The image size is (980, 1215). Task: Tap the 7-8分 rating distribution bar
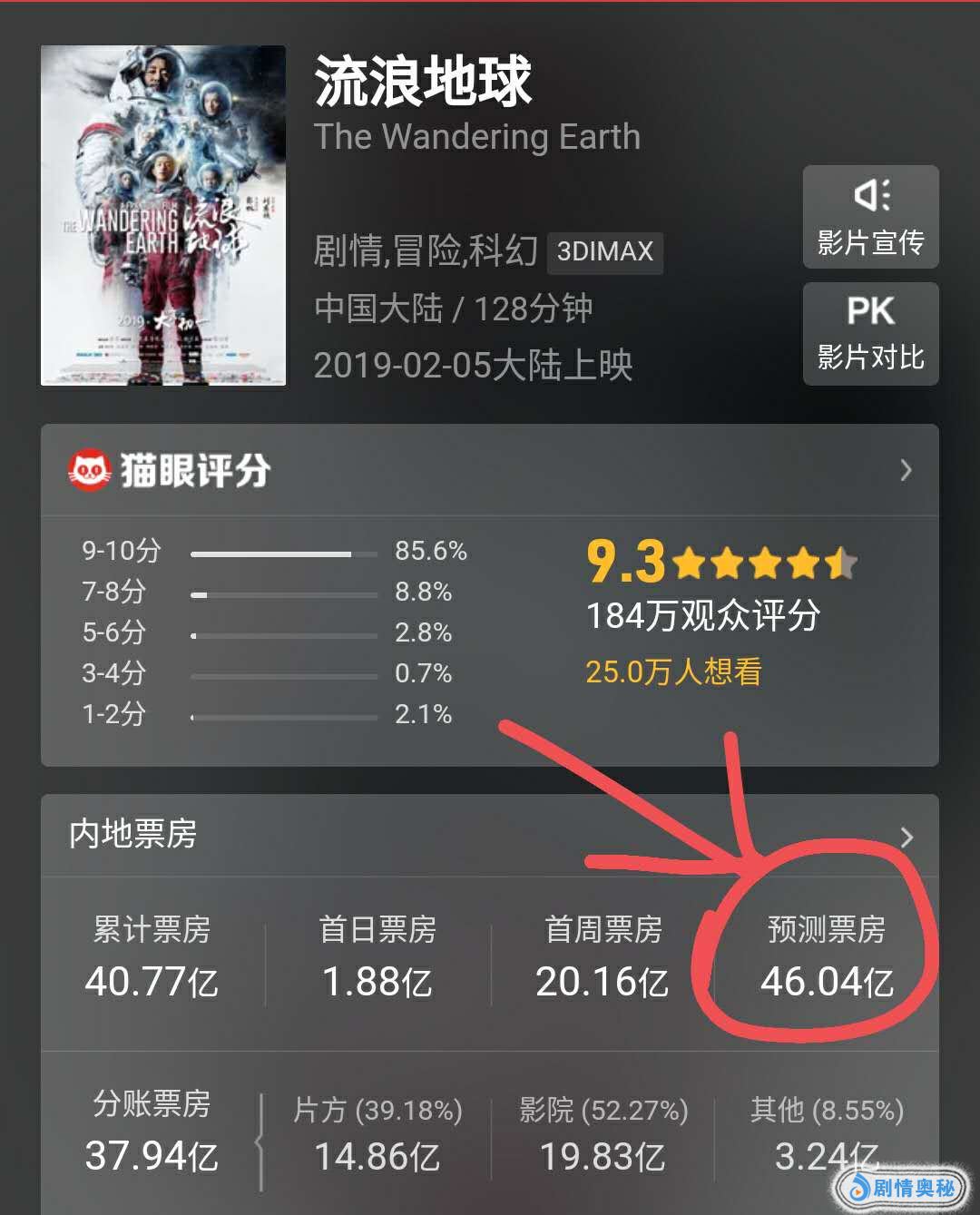(284, 595)
